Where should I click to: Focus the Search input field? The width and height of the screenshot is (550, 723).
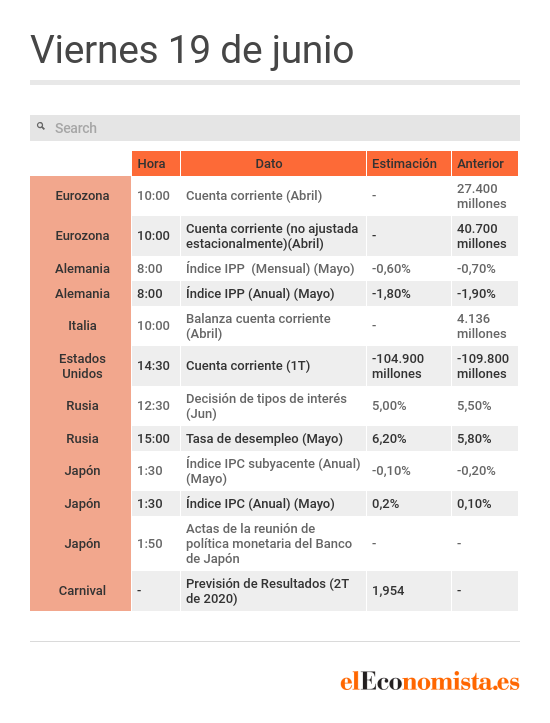coord(275,128)
